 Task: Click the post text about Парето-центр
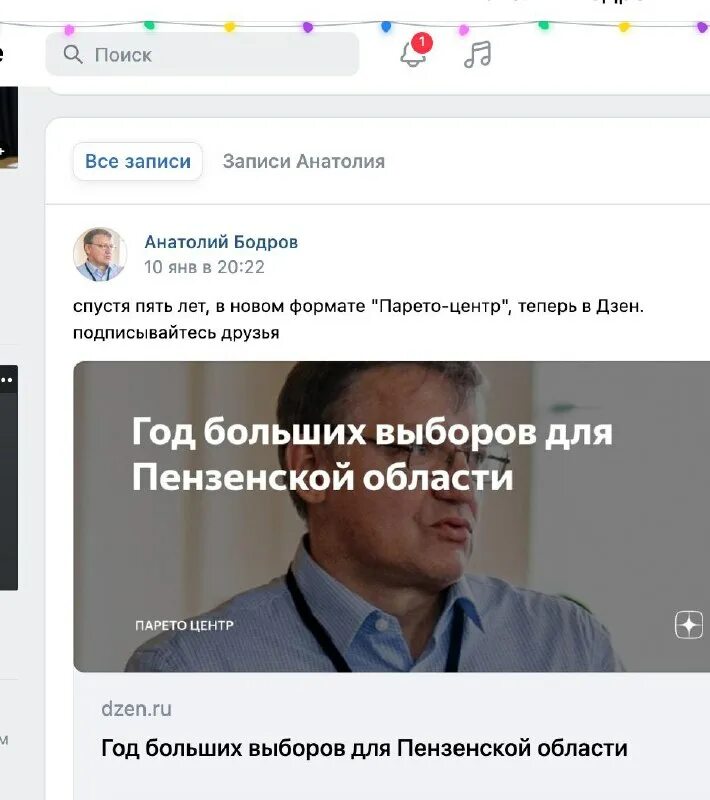[x=358, y=319]
